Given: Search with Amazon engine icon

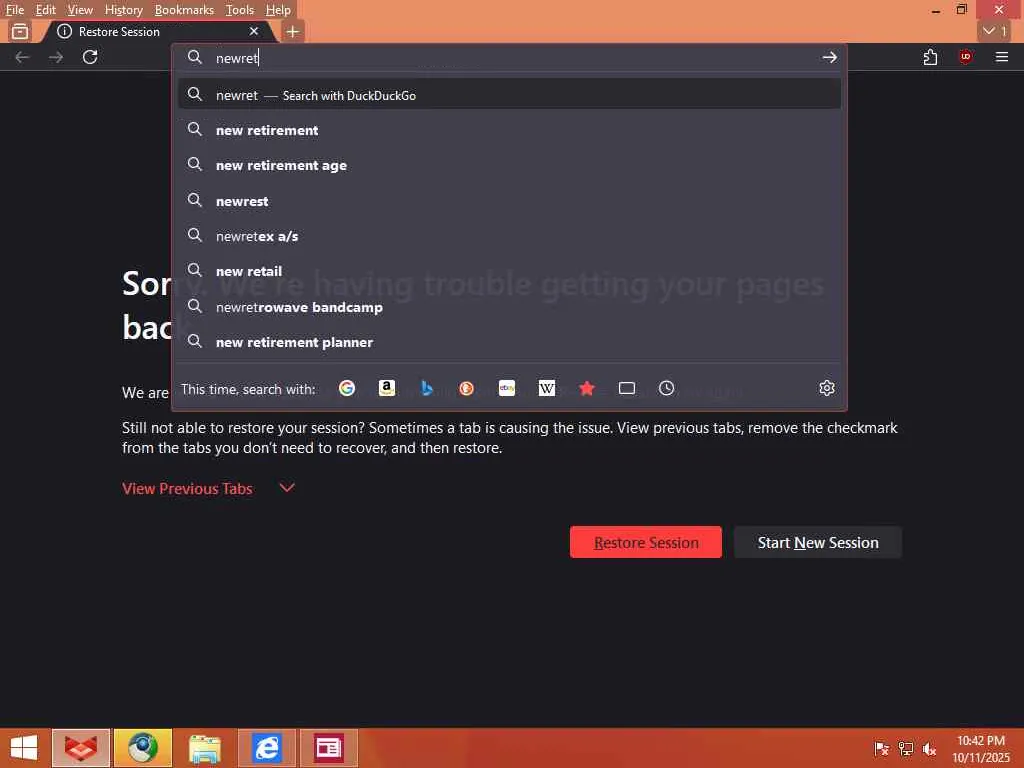Looking at the screenshot, I should click(x=387, y=389).
